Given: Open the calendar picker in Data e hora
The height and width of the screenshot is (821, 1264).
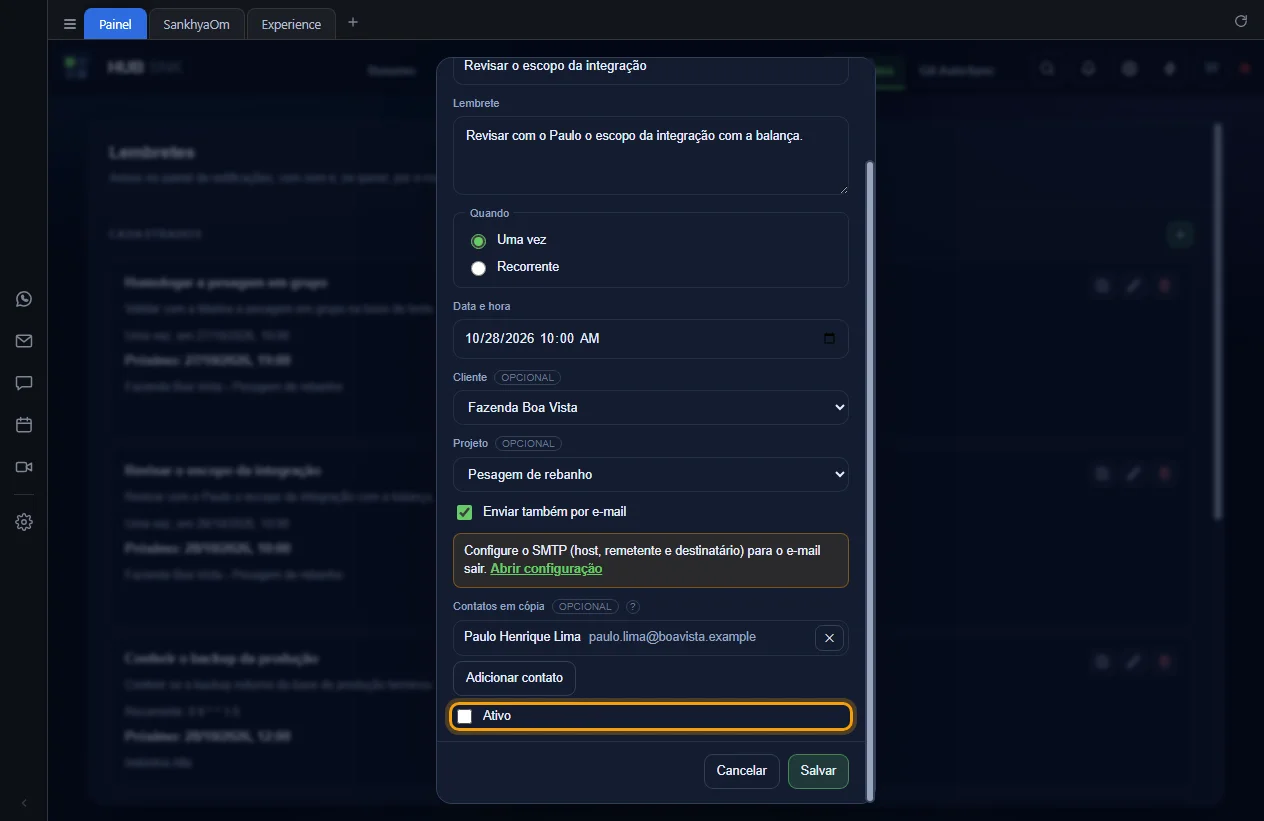Looking at the screenshot, I should (x=829, y=338).
